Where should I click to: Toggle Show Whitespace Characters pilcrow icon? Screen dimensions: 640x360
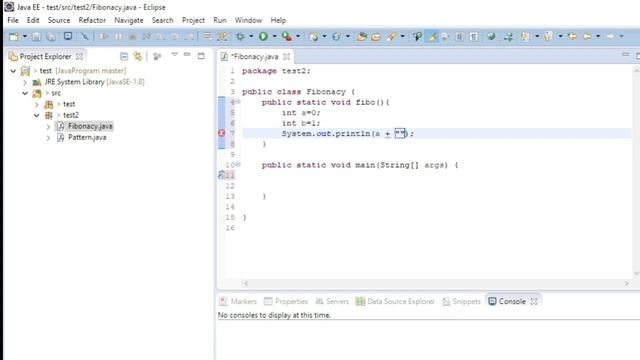473,37
